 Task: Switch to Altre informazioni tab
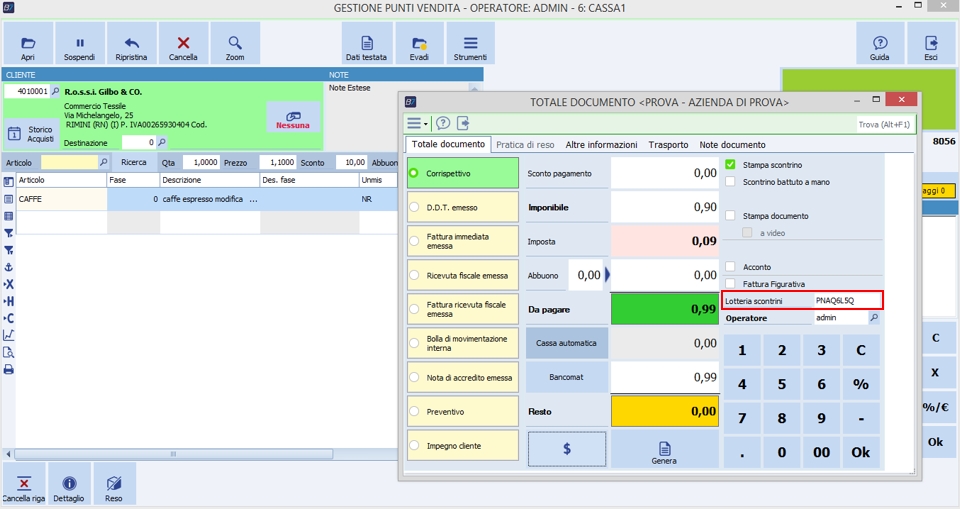click(601, 145)
